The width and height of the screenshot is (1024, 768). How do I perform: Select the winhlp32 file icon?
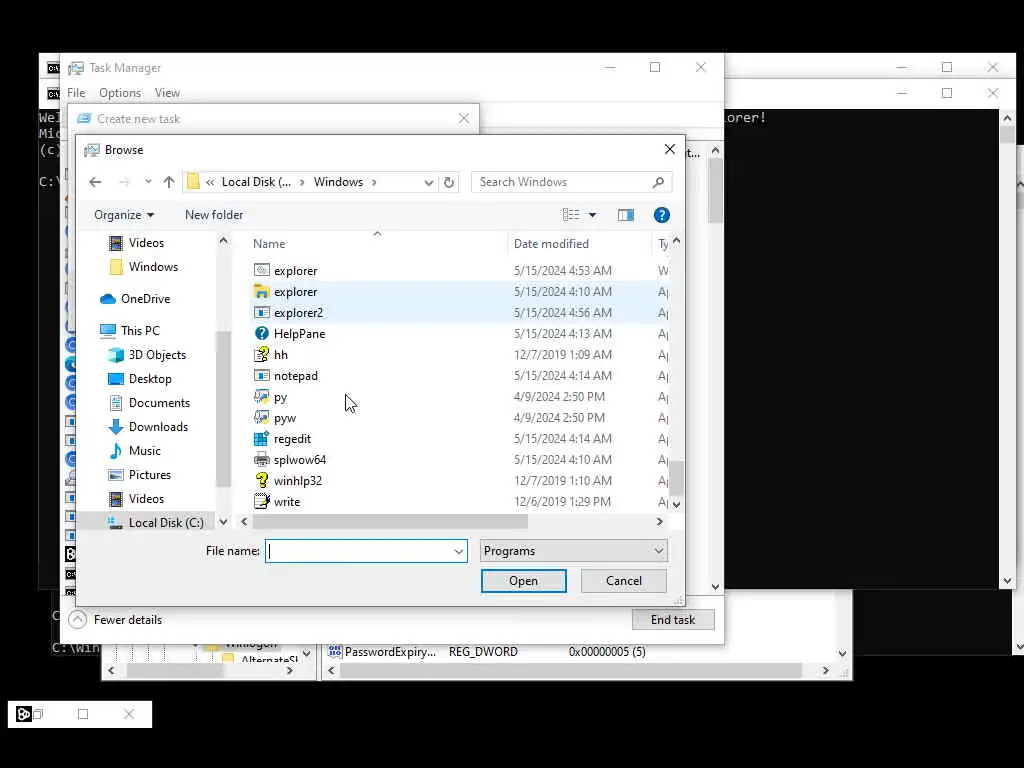pyautogui.click(x=261, y=481)
